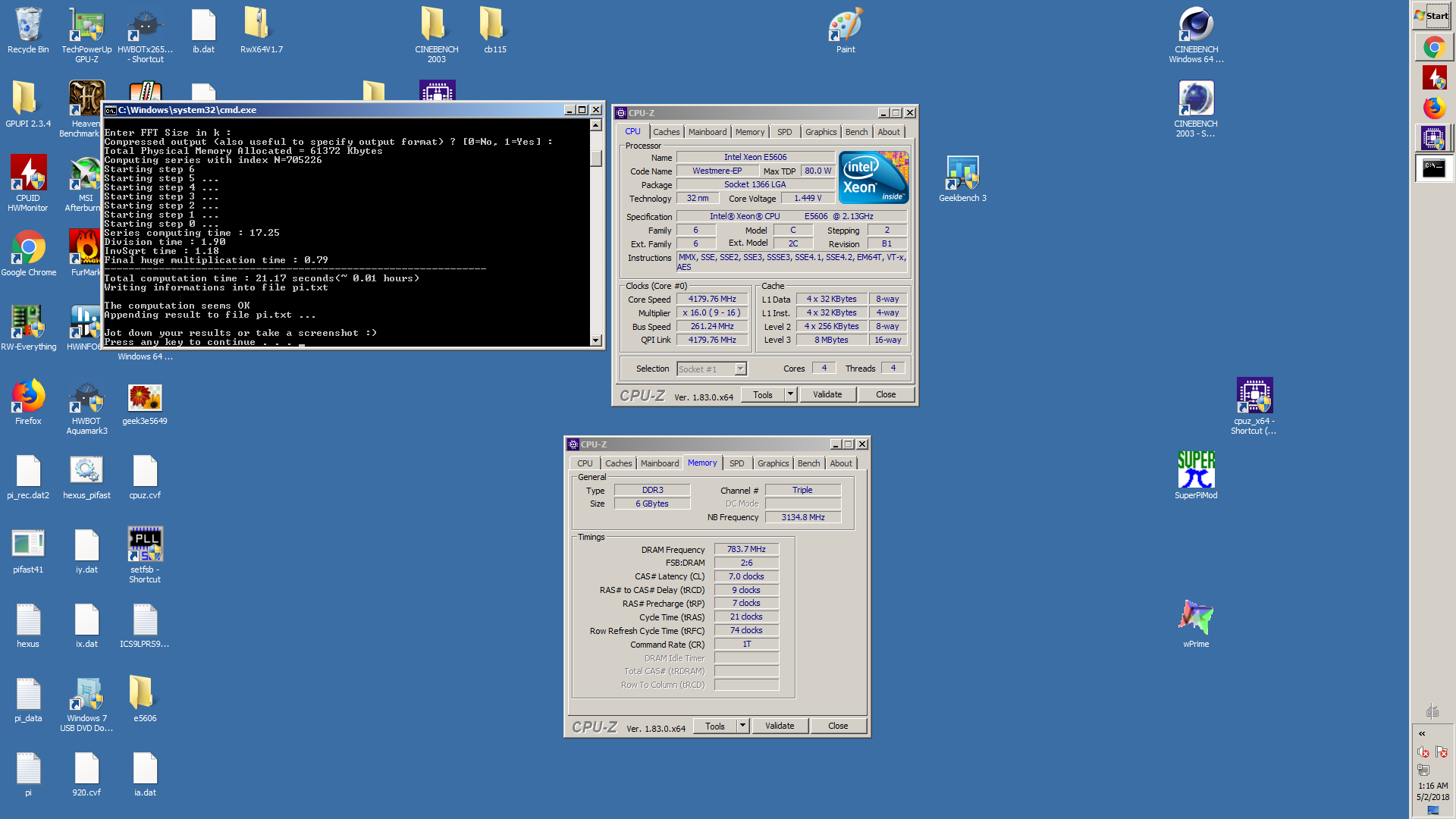Open the Recycle Bin desktop icon
Viewport: 1456px width, 819px height.
(x=28, y=30)
